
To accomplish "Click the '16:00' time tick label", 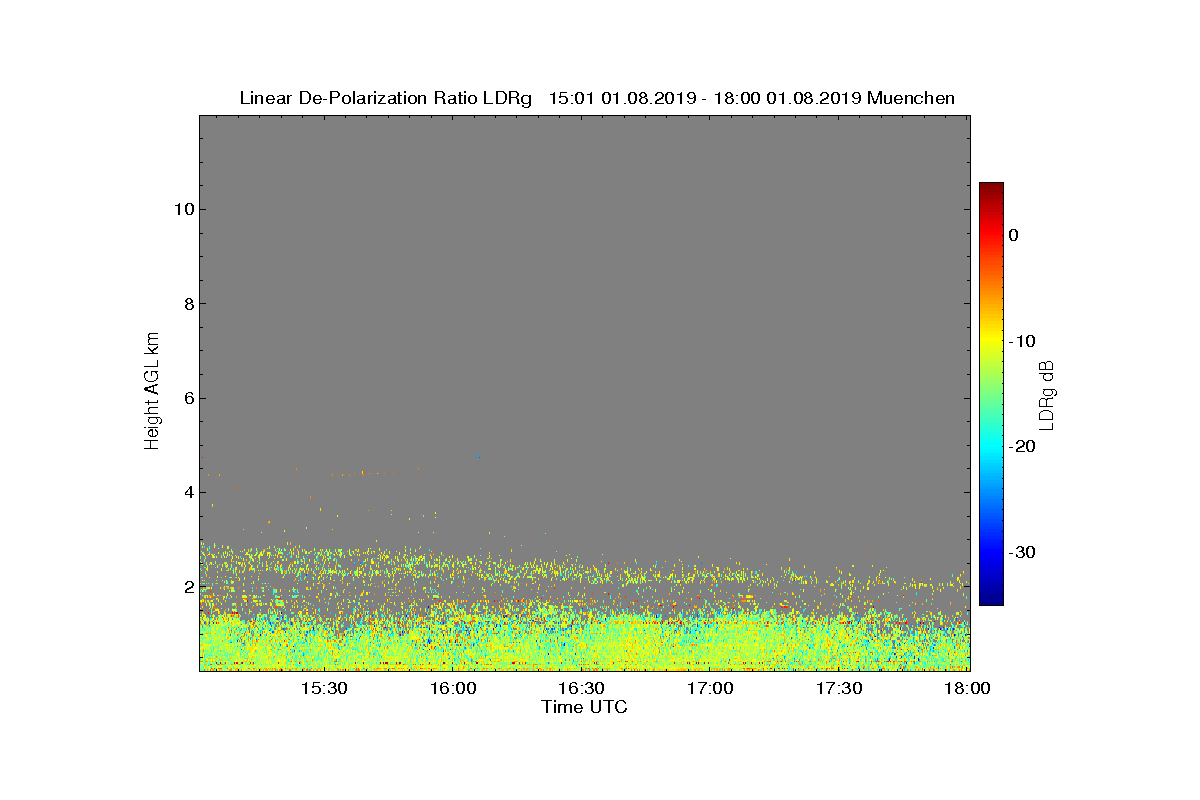I will 453,689.
